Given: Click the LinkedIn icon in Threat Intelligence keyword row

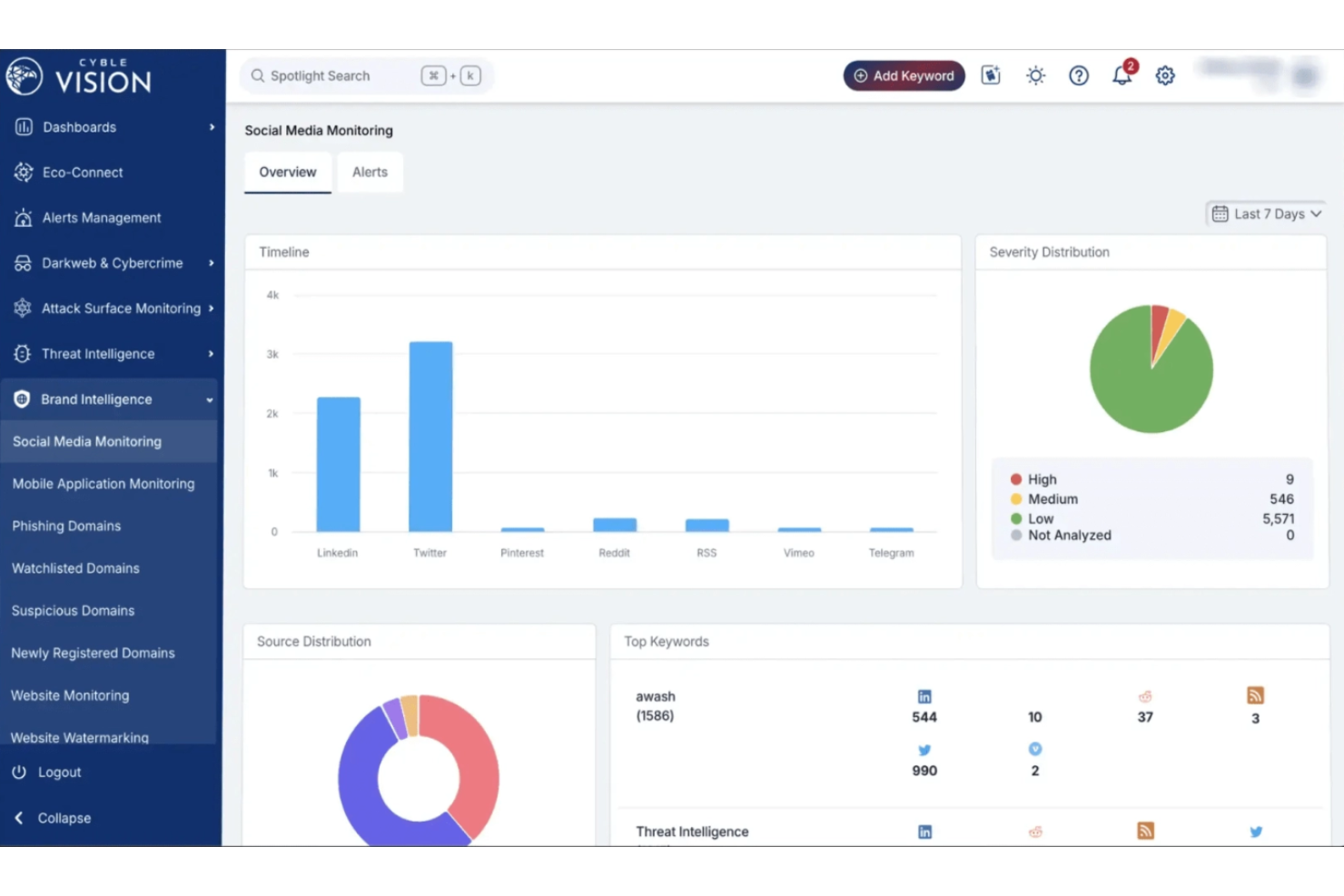Looking at the screenshot, I should 924,832.
